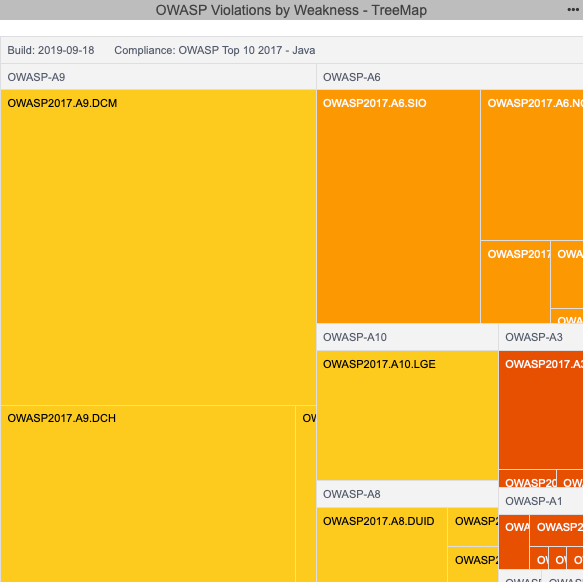Click the narrow A9 tile beside OWASP2017.A9.DCH
Image resolution: width=583 pixels, height=582 pixels.
pos(306,494)
